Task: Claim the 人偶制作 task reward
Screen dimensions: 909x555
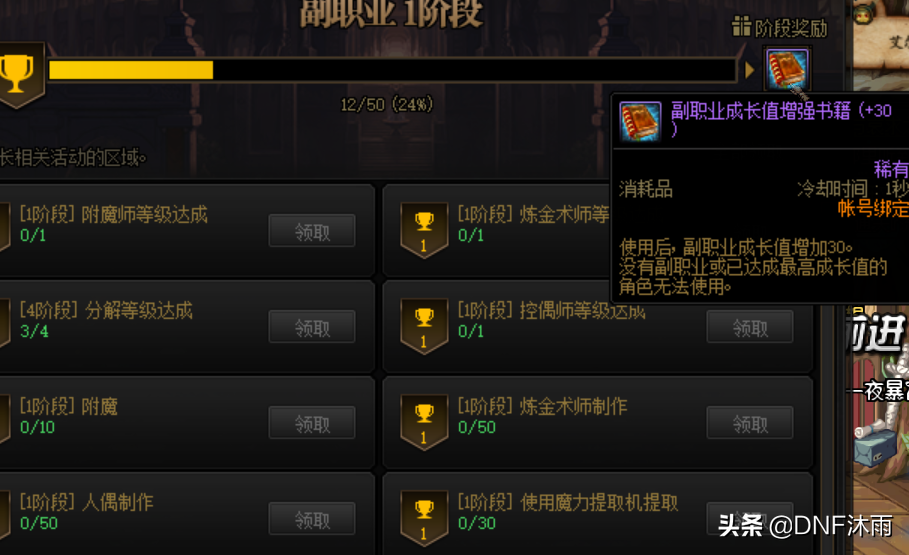Action: (312, 518)
